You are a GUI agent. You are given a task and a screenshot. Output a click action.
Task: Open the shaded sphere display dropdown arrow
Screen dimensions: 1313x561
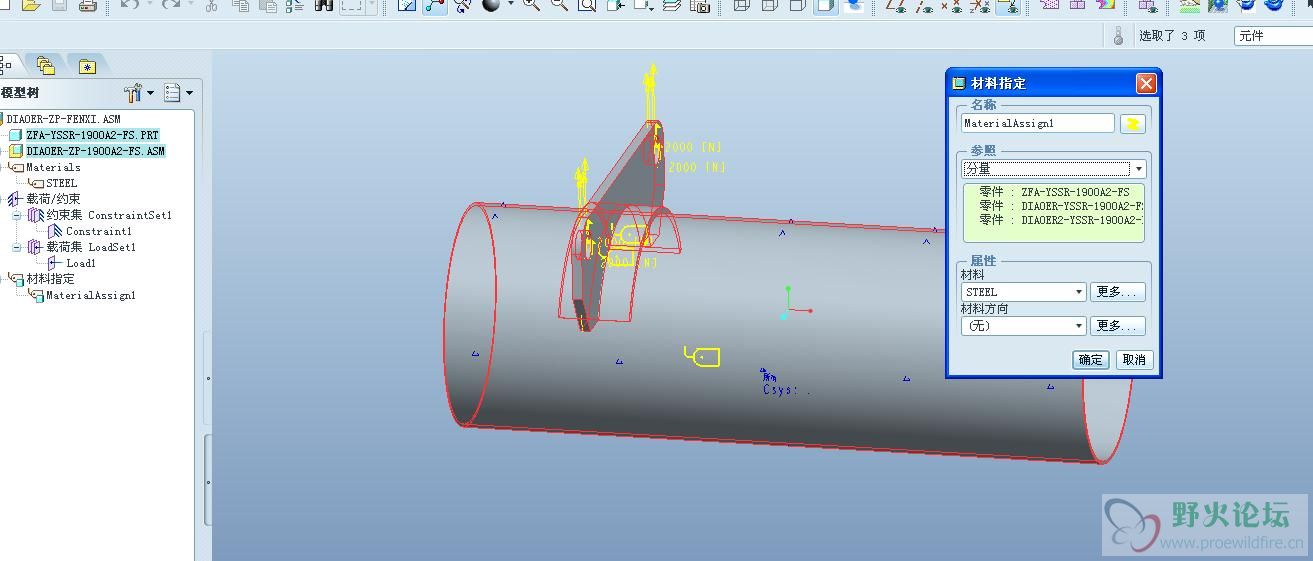[510, 4]
